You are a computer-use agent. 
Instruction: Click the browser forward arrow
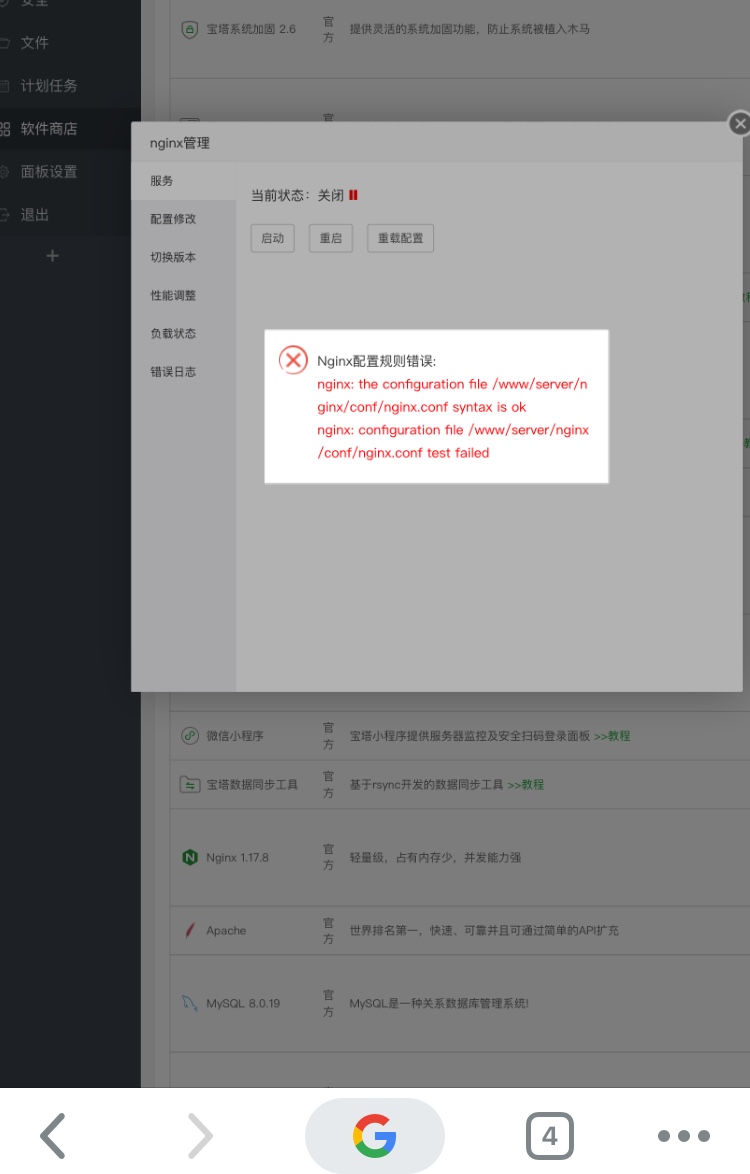[x=200, y=1136]
